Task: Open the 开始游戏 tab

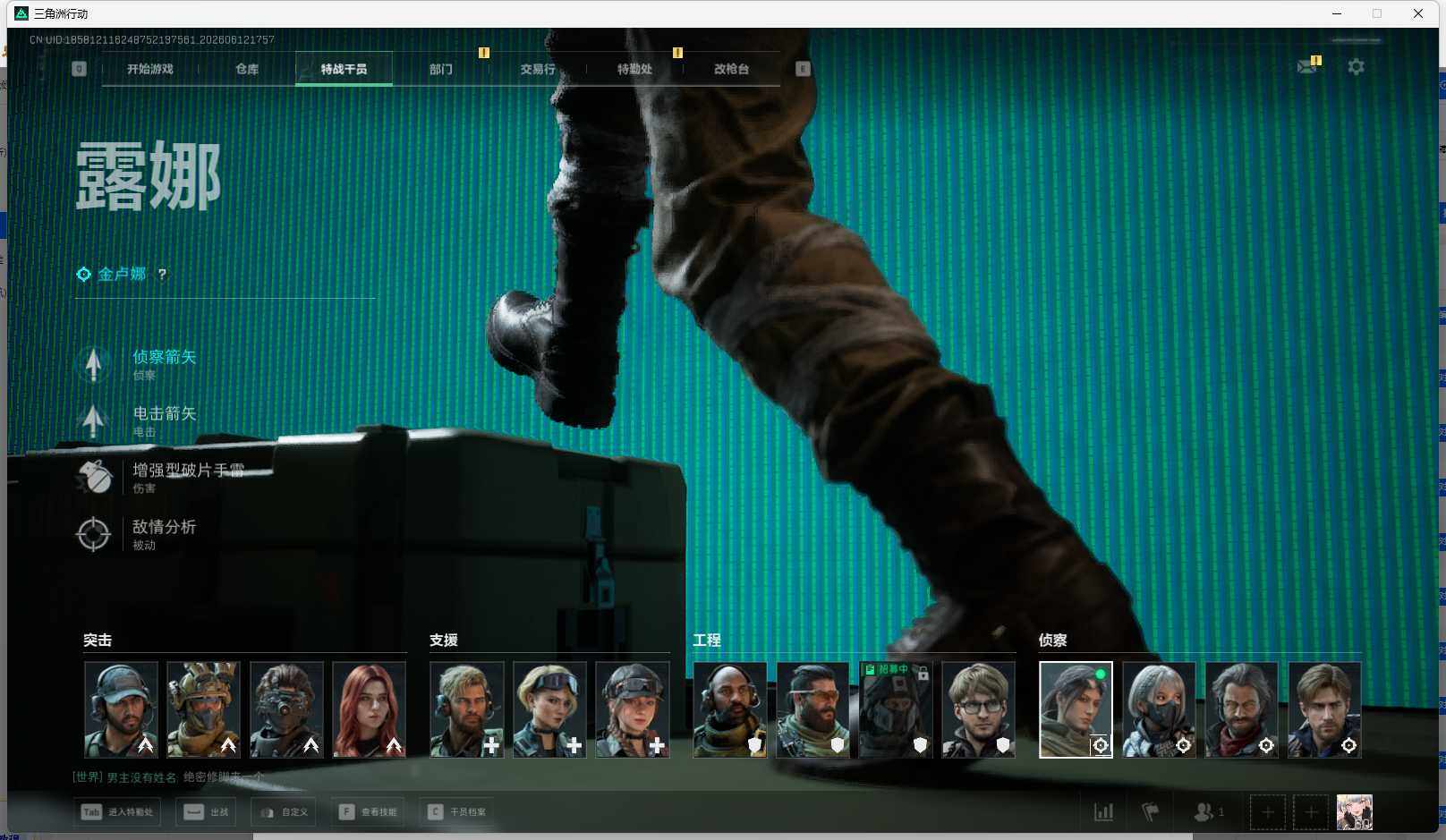Action: coord(149,69)
